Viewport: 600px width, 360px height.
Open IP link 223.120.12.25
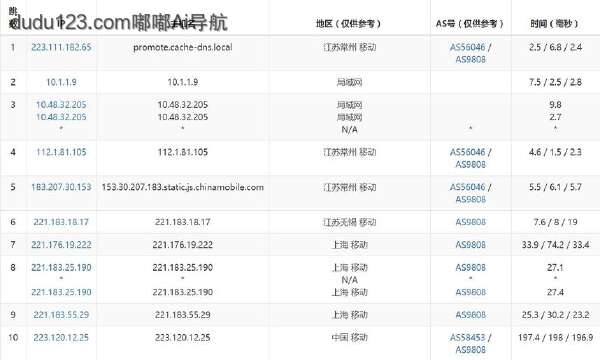click(61, 337)
